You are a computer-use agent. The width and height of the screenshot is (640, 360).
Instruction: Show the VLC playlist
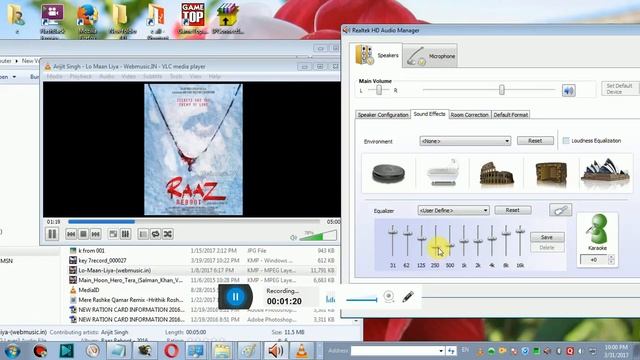[x=143, y=234]
